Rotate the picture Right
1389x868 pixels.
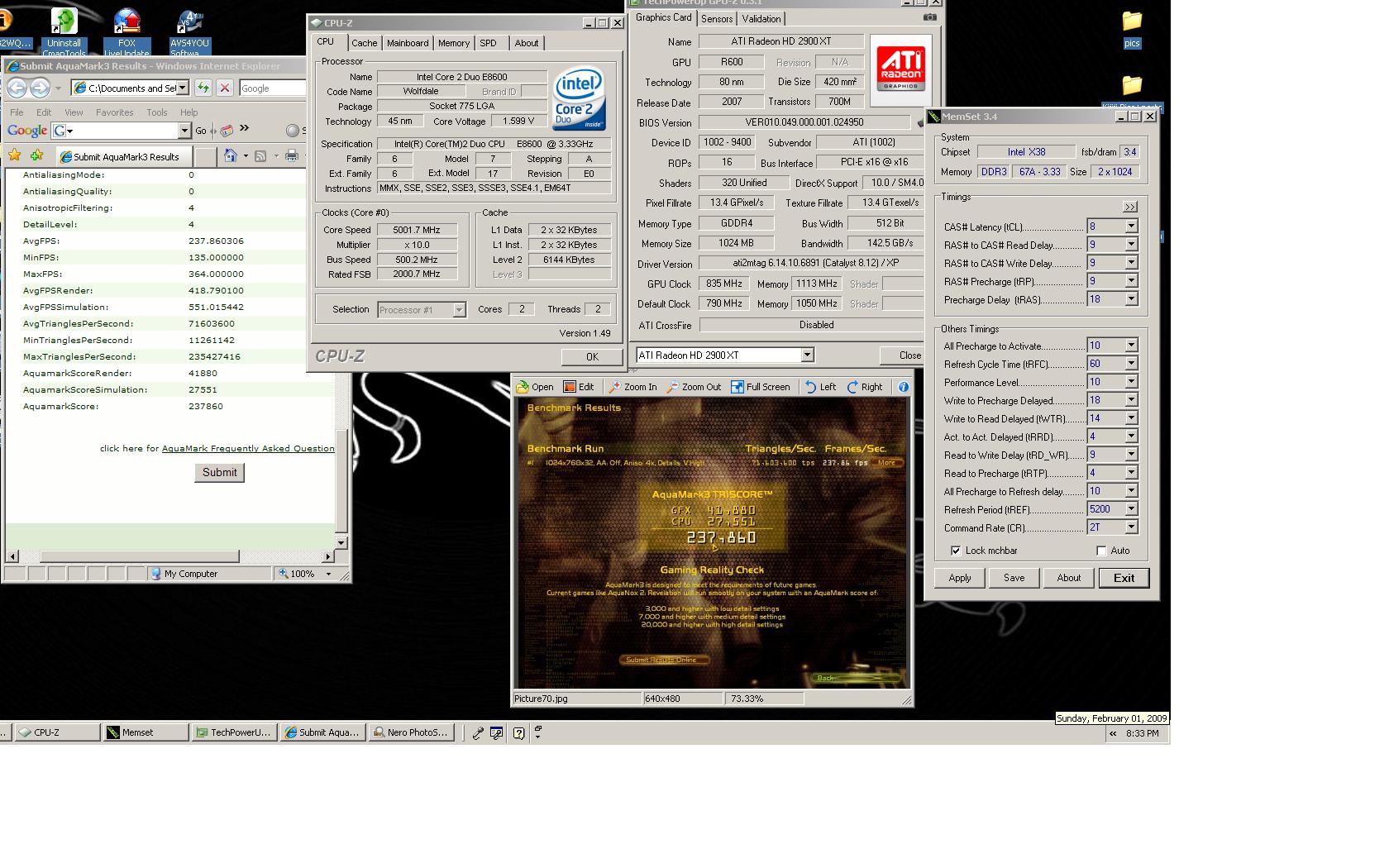pyautogui.click(x=865, y=387)
